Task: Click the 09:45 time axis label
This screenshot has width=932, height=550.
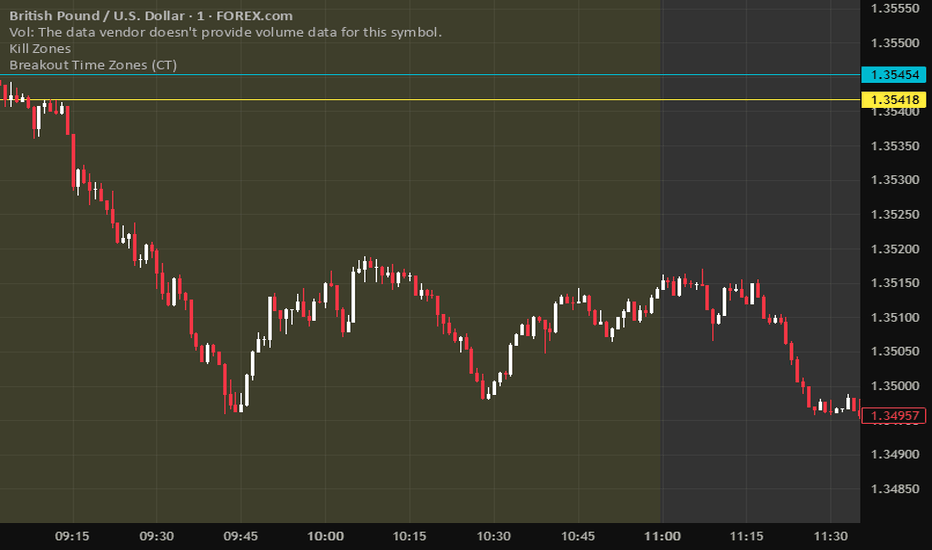Action: (241, 536)
